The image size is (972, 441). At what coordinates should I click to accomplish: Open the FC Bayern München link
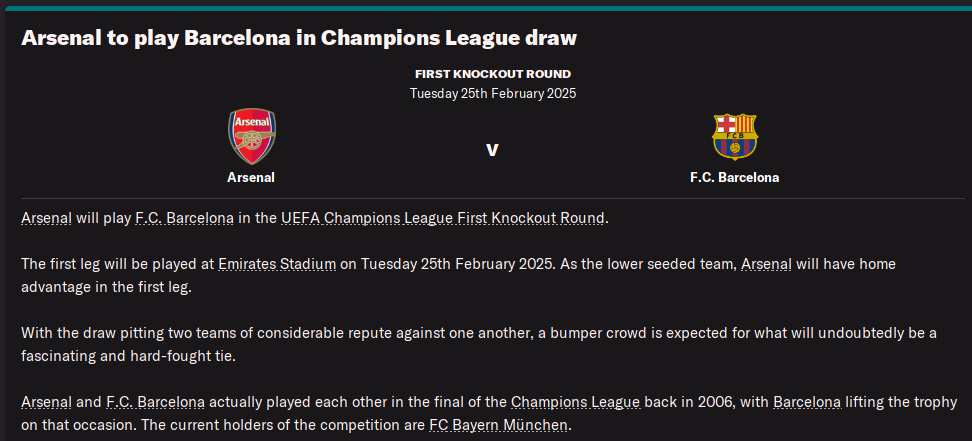pos(497,425)
